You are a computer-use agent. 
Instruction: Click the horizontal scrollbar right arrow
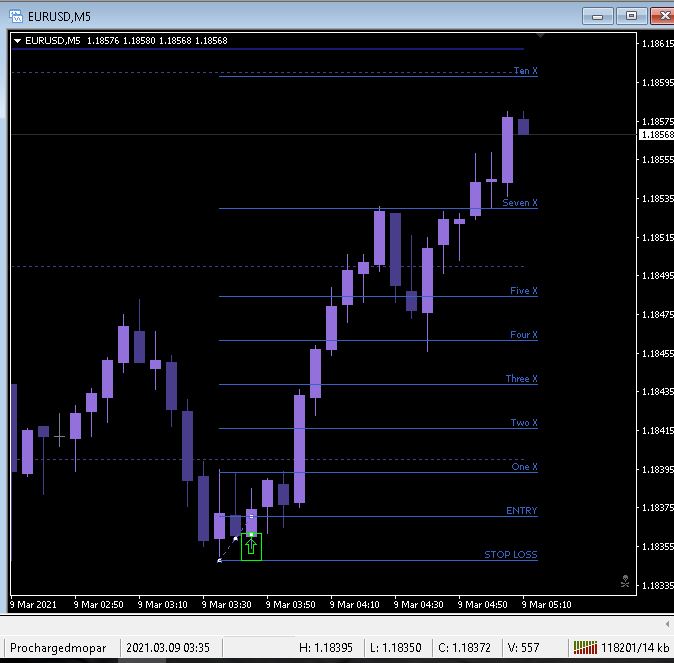click(x=668, y=624)
